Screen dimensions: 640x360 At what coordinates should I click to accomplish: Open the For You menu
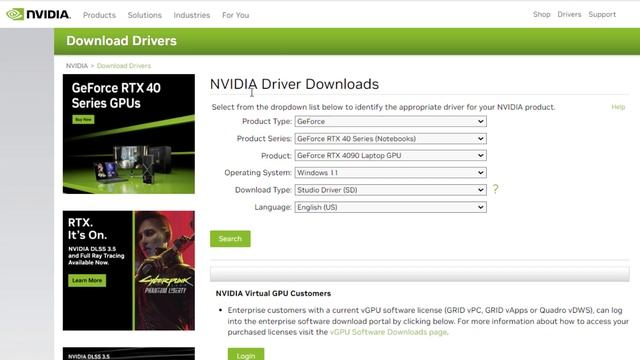point(236,15)
